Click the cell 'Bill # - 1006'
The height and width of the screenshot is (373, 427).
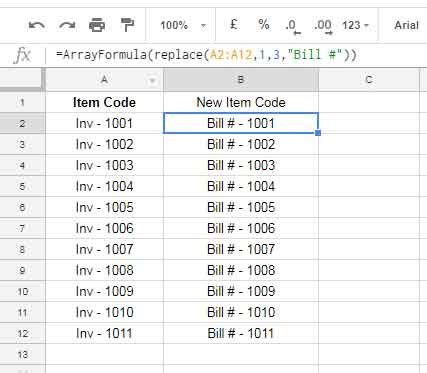tap(241, 228)
